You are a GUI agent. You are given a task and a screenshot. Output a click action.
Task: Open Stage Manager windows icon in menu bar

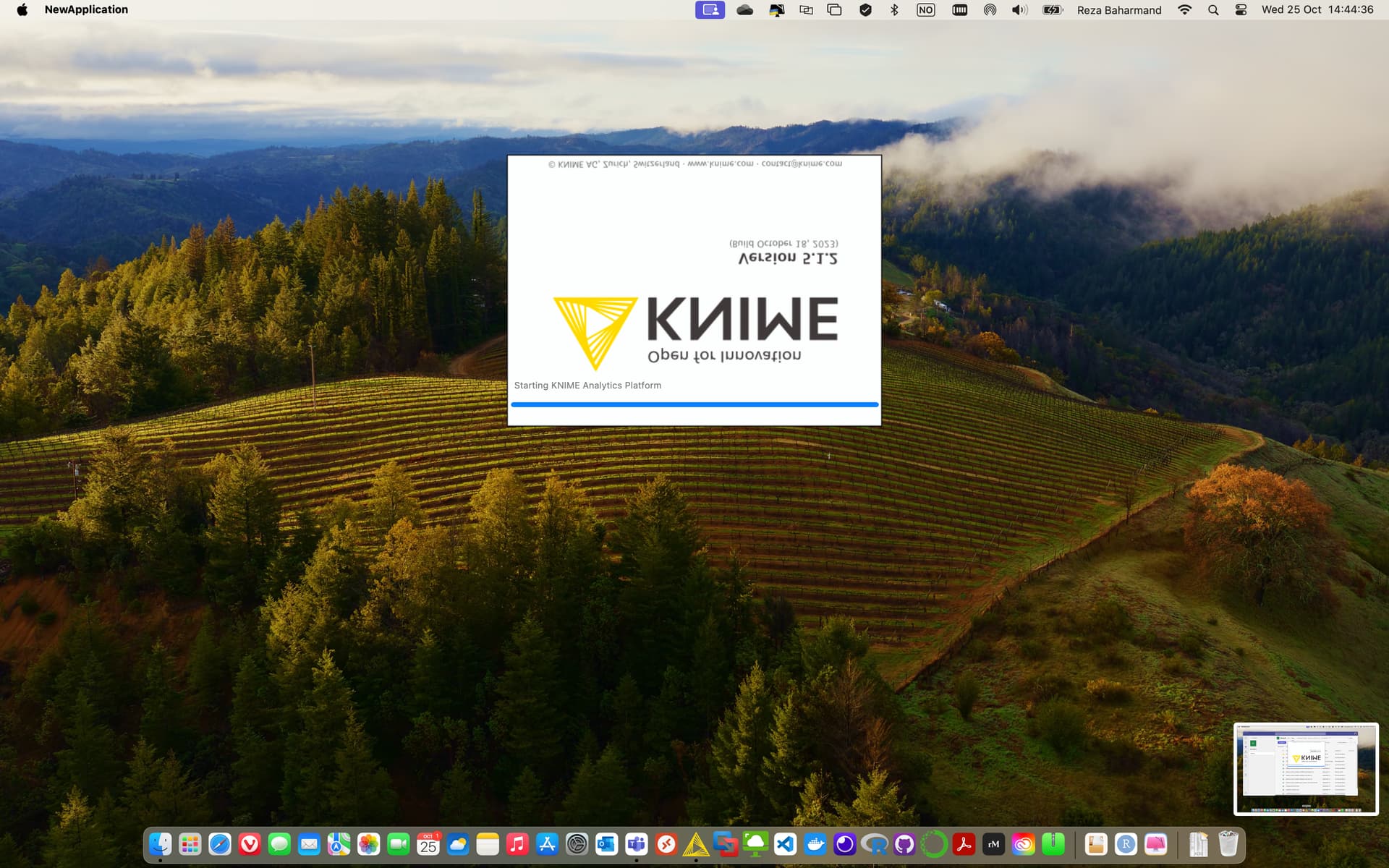[x=835, y=9]
